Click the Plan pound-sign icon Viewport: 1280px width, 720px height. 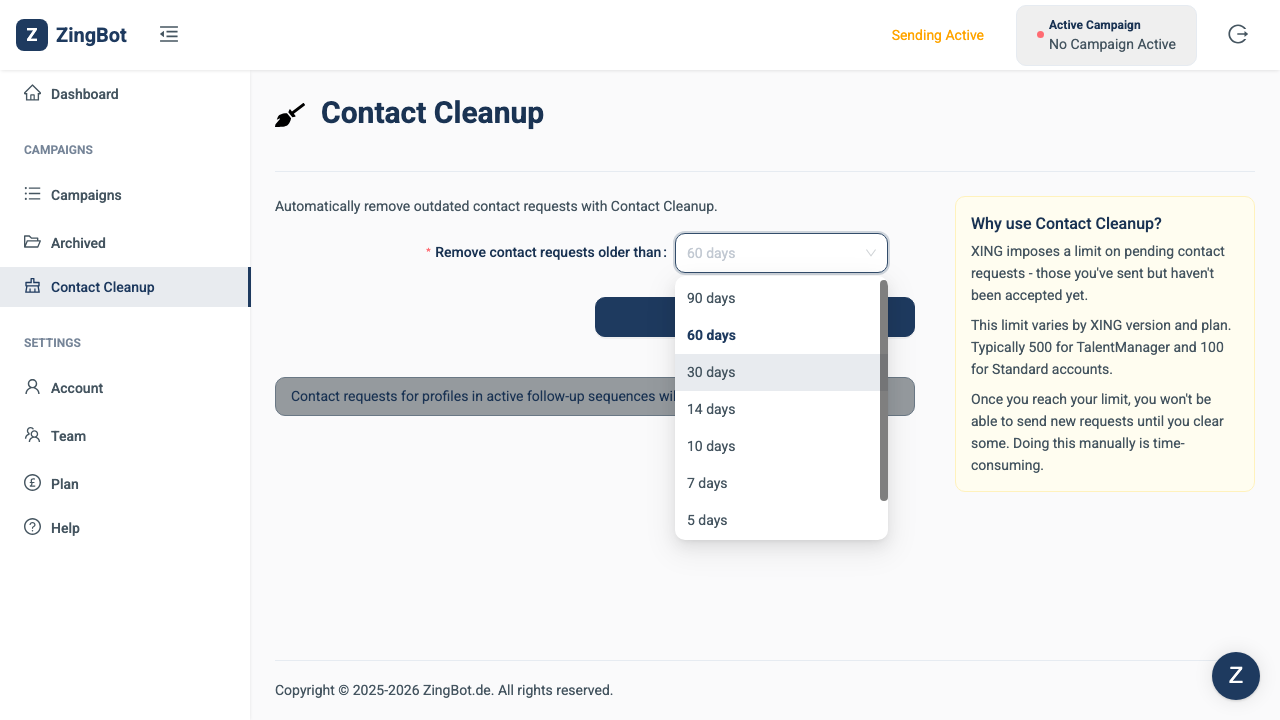[32, 483]
